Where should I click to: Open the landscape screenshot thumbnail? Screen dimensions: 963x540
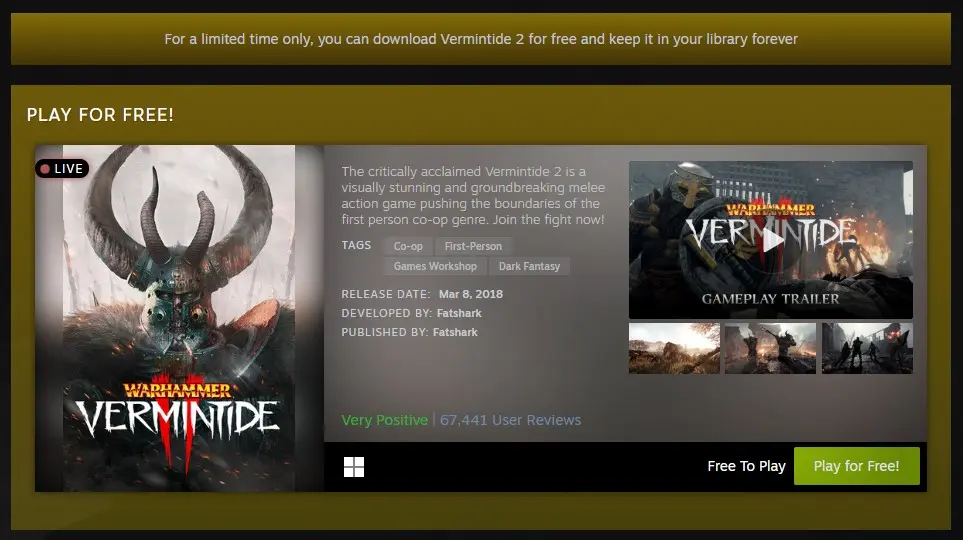[x=674, y=348]
